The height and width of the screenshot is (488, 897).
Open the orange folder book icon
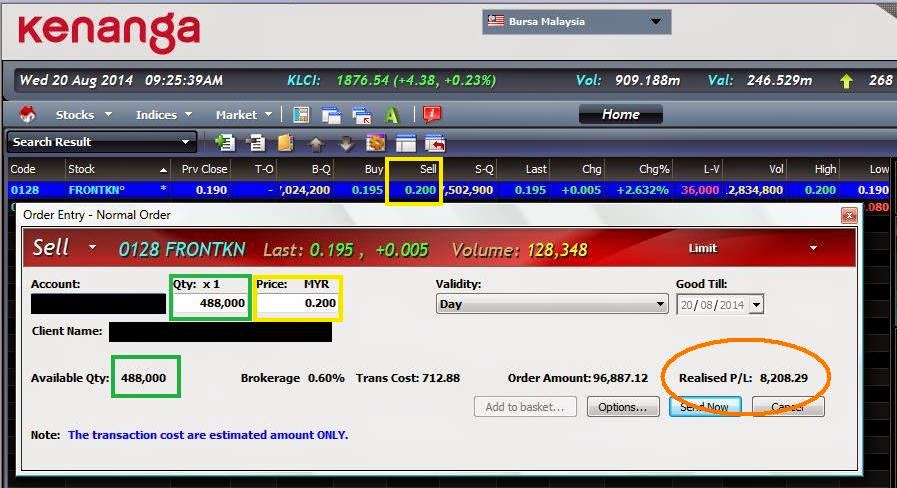285,142
